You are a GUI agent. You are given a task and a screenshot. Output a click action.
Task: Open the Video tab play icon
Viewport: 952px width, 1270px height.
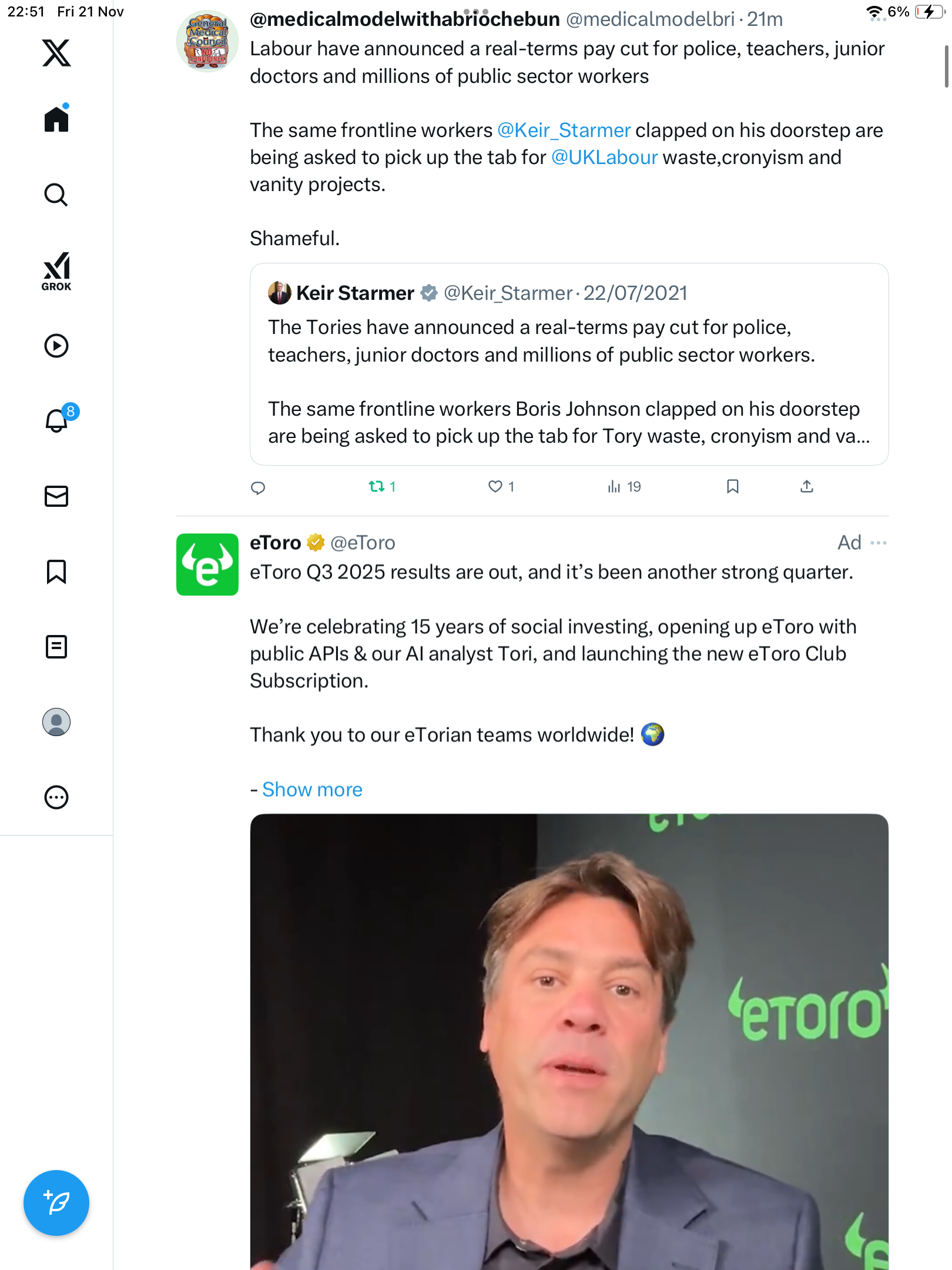(56, 346)
